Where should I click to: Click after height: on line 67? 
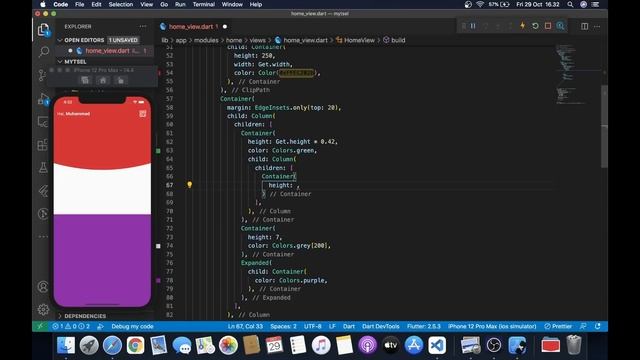click(x=295, y=185)
